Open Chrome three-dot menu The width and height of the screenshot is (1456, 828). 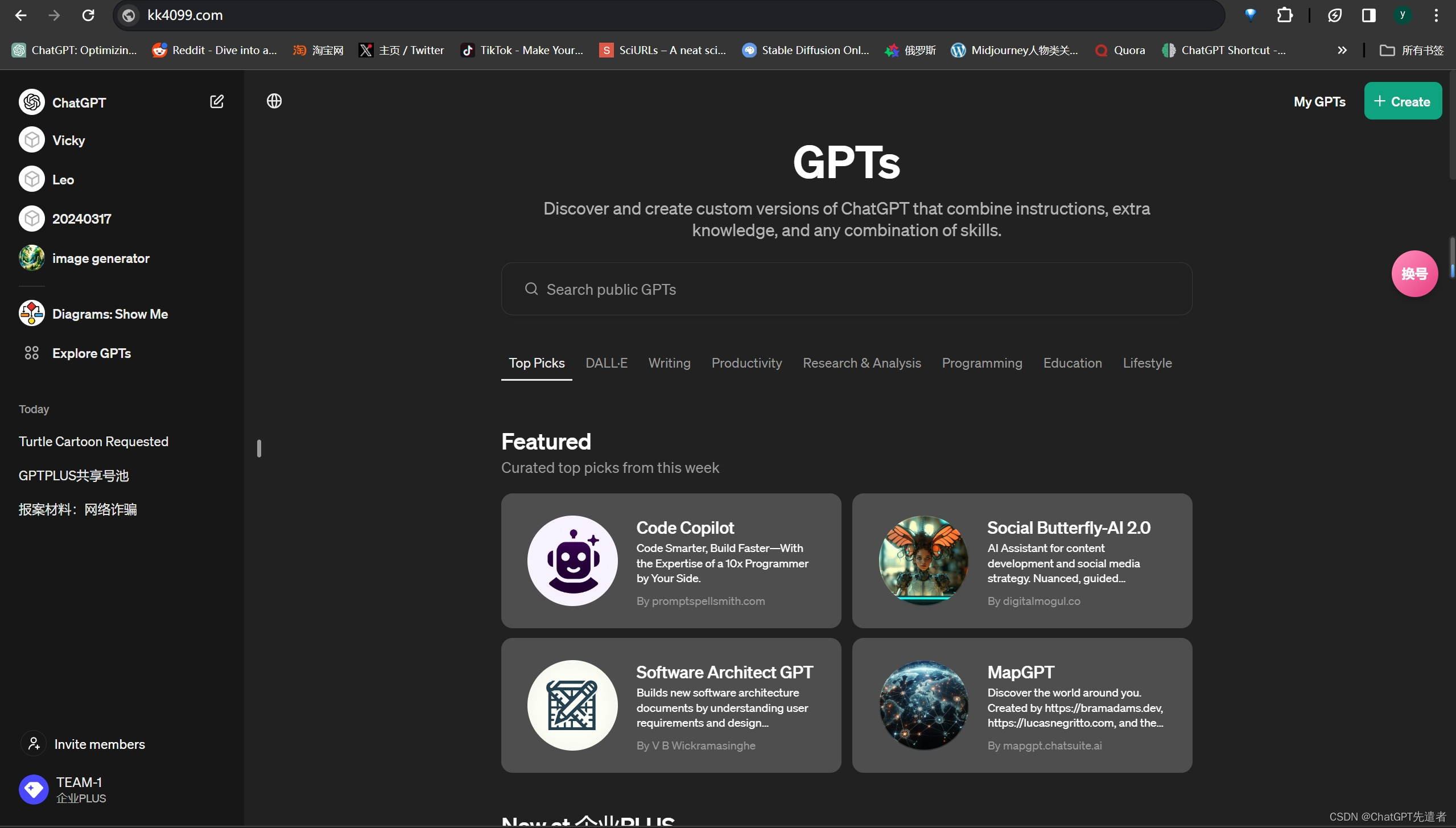coord(1436,15)
